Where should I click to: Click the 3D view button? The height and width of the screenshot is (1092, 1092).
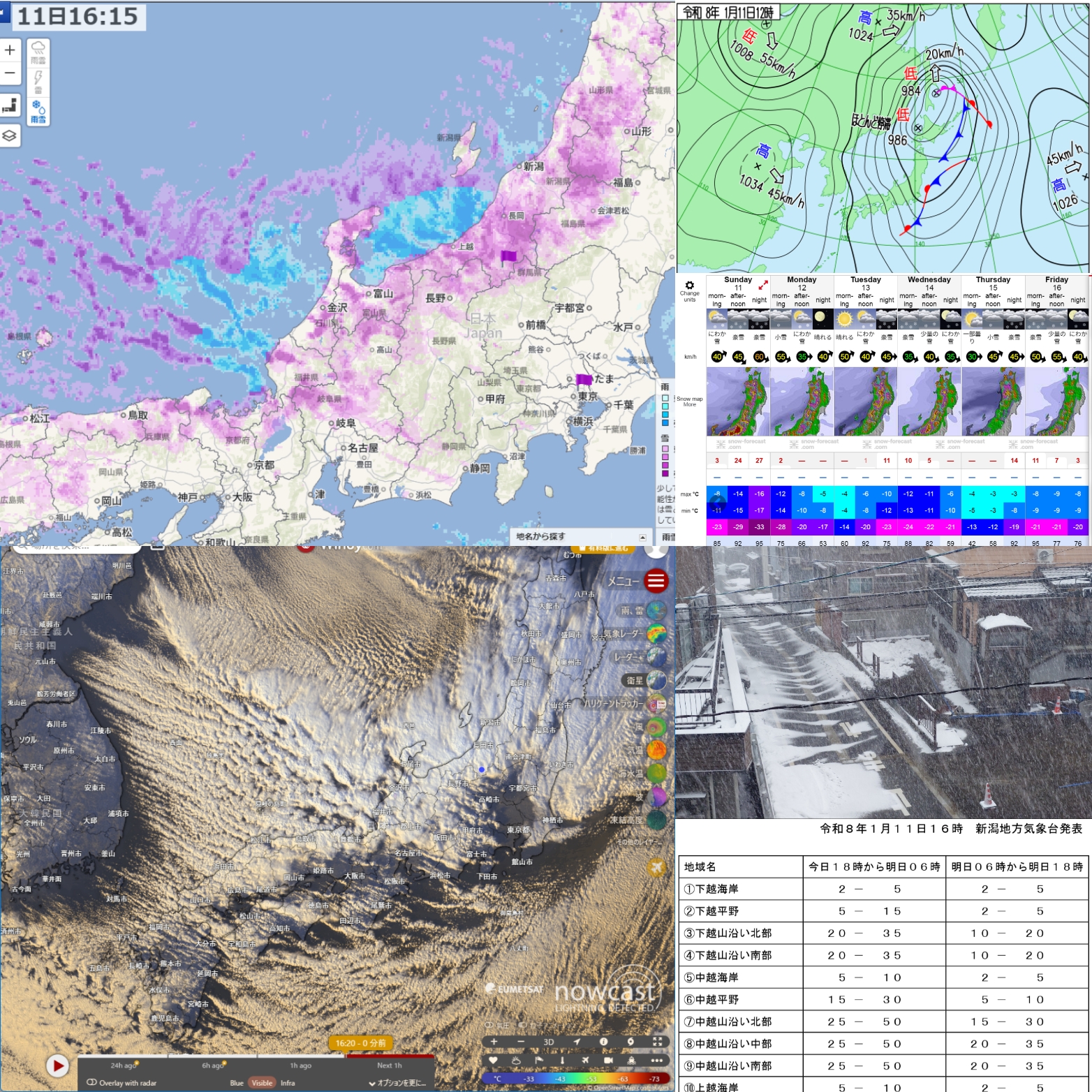(549, 1042)
